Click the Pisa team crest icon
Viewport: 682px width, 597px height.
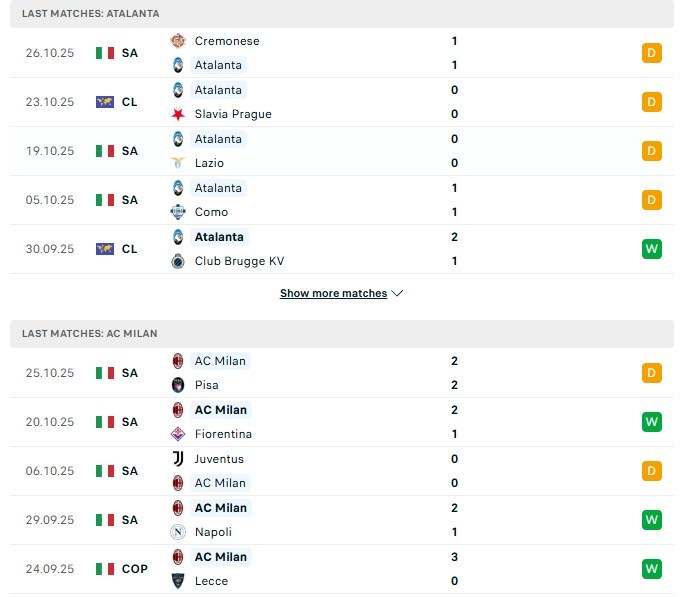[178, 385]
